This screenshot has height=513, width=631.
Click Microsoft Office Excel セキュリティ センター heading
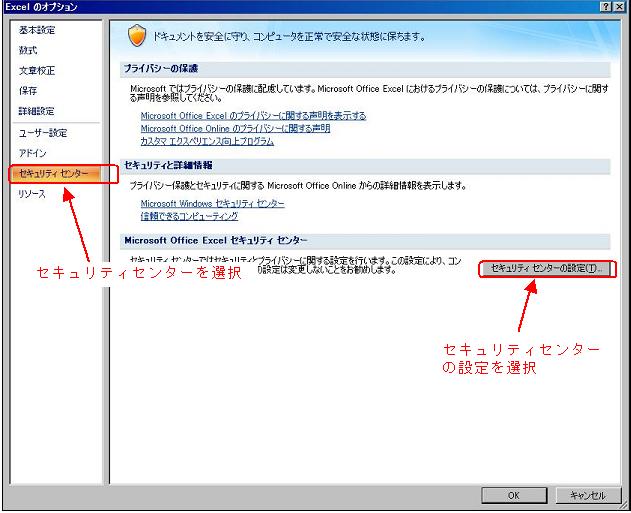pos(216,241)
